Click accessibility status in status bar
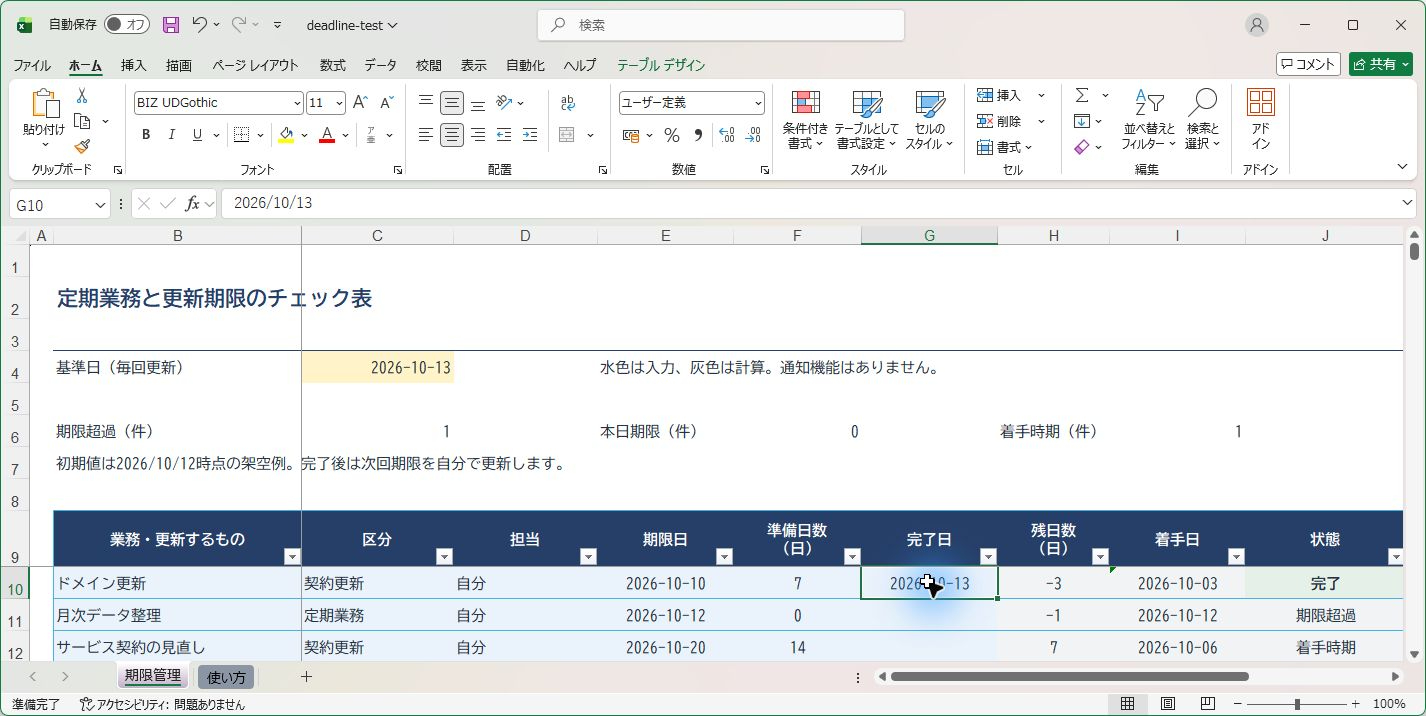Screen dimensions: 1426x716 tap(162, 704)
